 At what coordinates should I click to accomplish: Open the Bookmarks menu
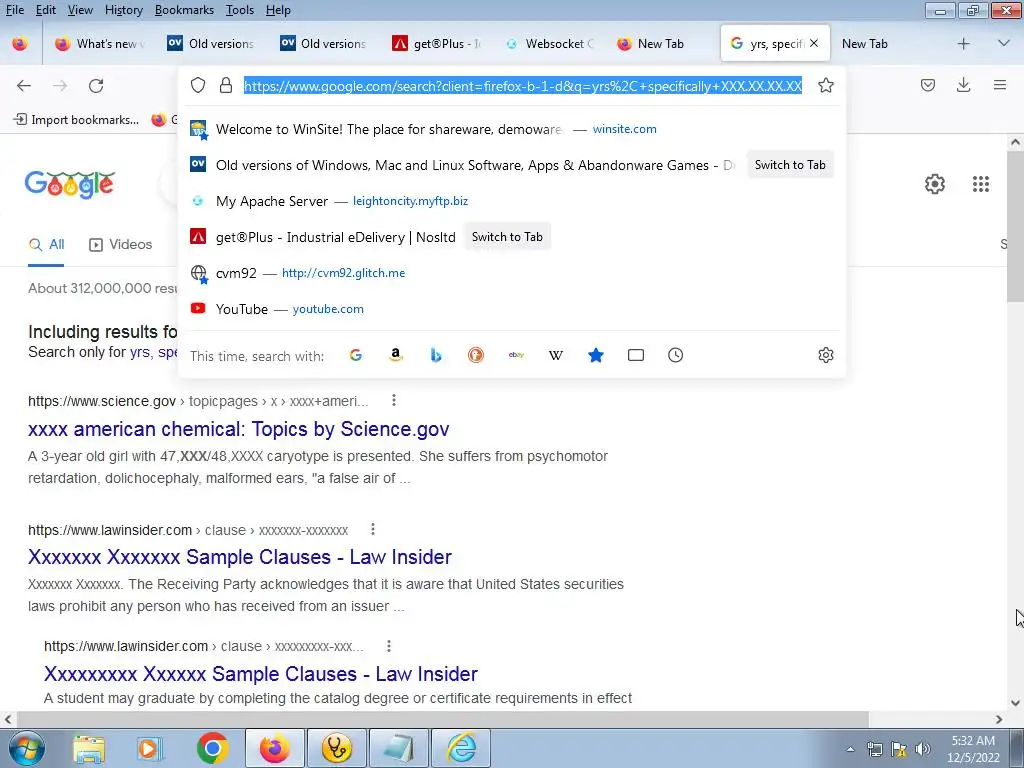(184, 10)
